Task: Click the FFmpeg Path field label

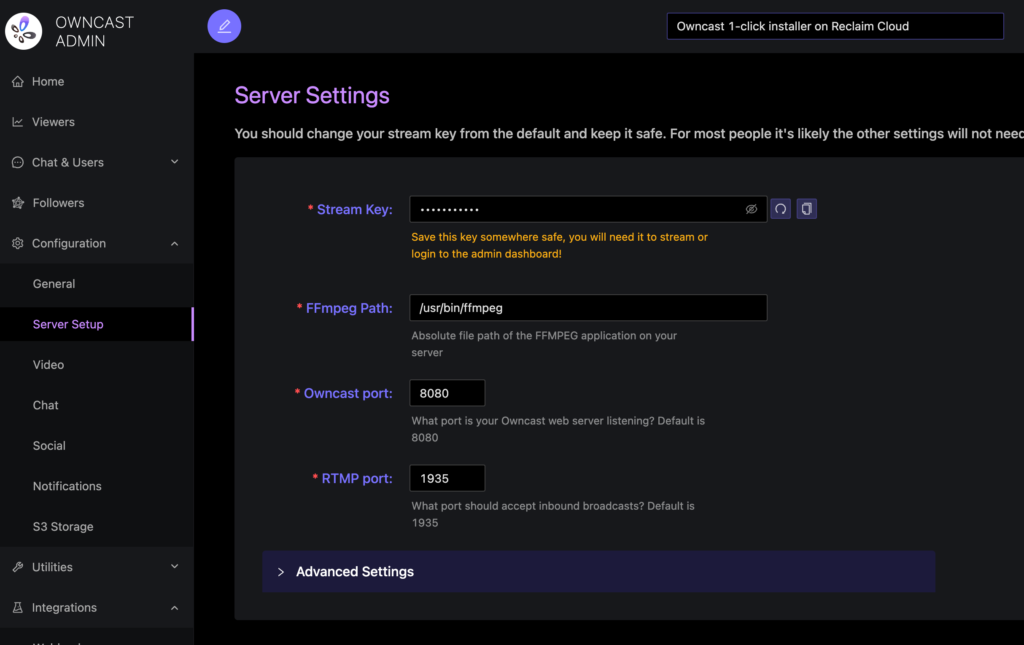Action: pos(349,308)
